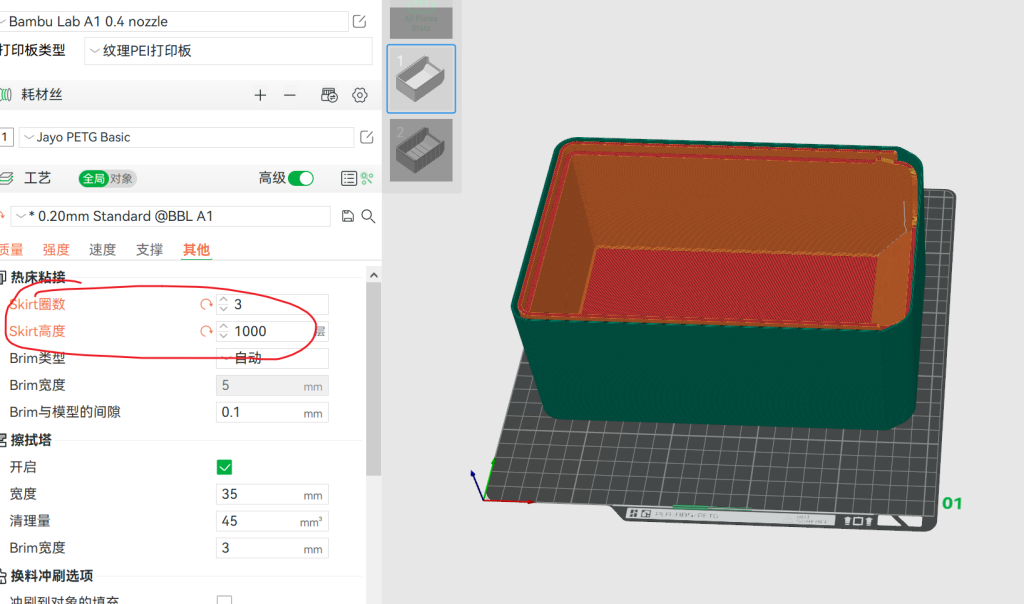Viewport: 1024px width, 604px height.
Task: Click the 擦拭塔 Brim宽度 3 field
Action: 272,548
